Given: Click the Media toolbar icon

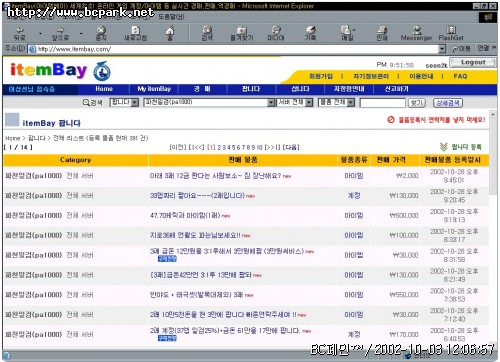Looking at the screenshot, I should pyautogui.click(x=276, y=33).
